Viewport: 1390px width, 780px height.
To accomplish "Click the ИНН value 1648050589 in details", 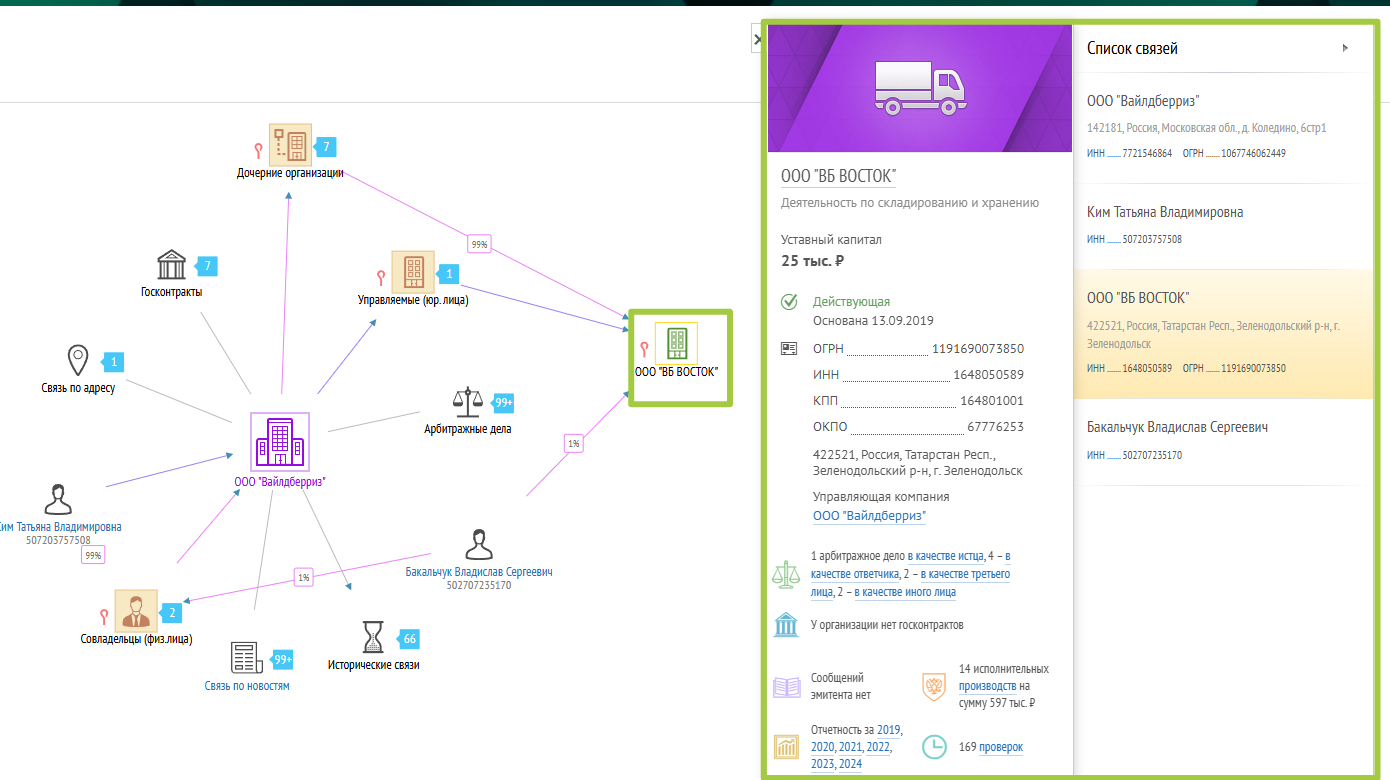I will (990, 375).
